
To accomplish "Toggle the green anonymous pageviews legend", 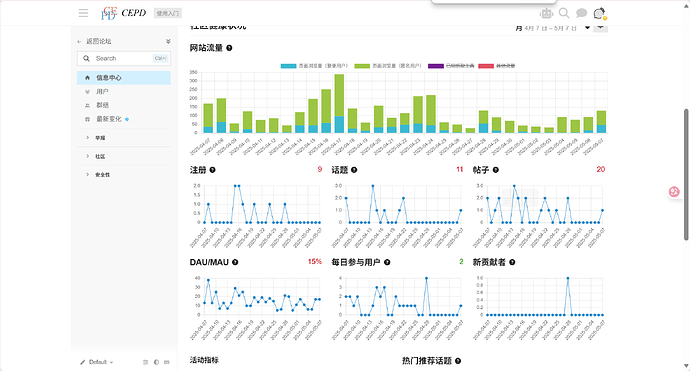I will [x=388, y=66].
